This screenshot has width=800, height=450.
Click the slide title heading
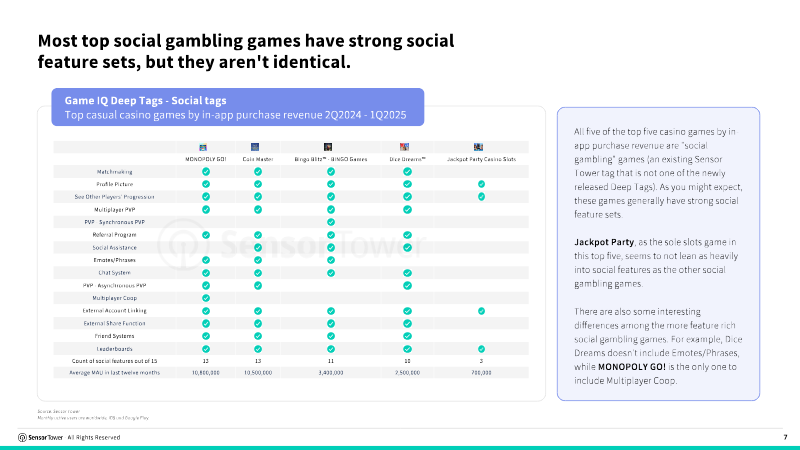pos(246,52)
